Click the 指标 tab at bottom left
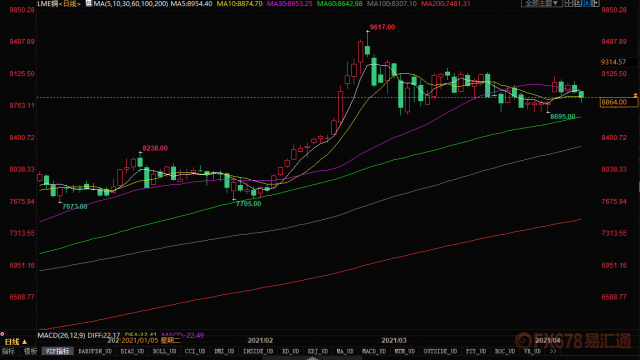 [x=8, y=351]
